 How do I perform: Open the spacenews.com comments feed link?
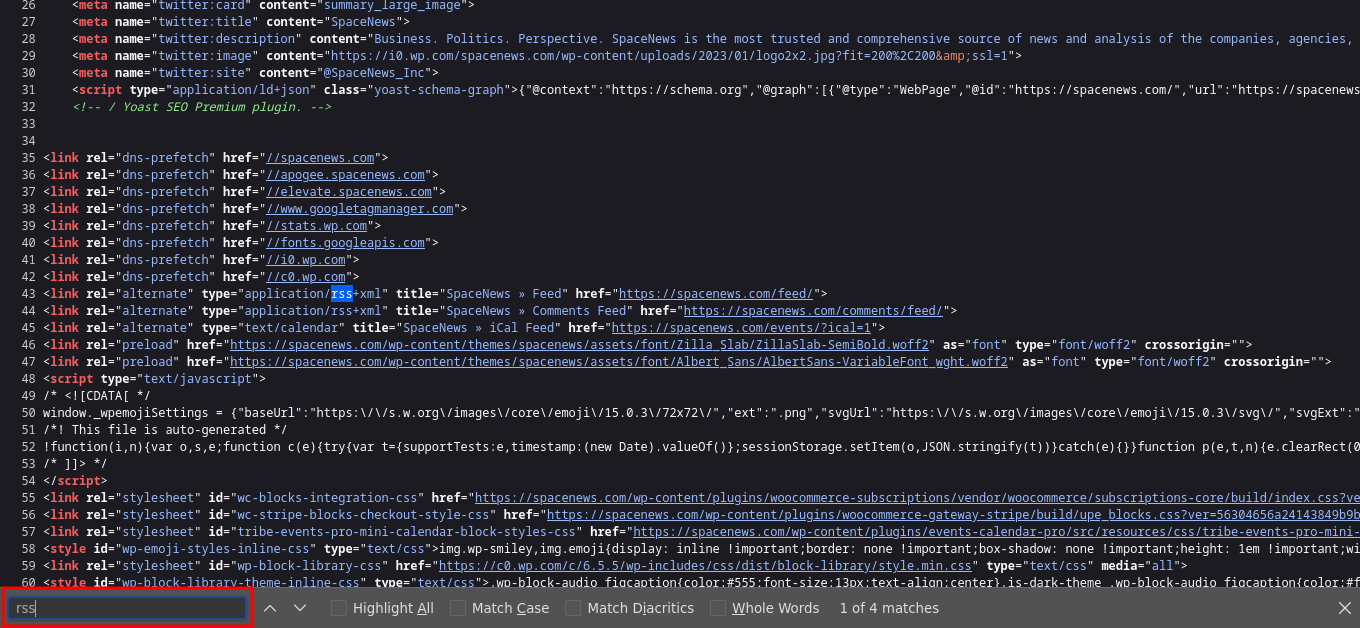tap(812, 311)
